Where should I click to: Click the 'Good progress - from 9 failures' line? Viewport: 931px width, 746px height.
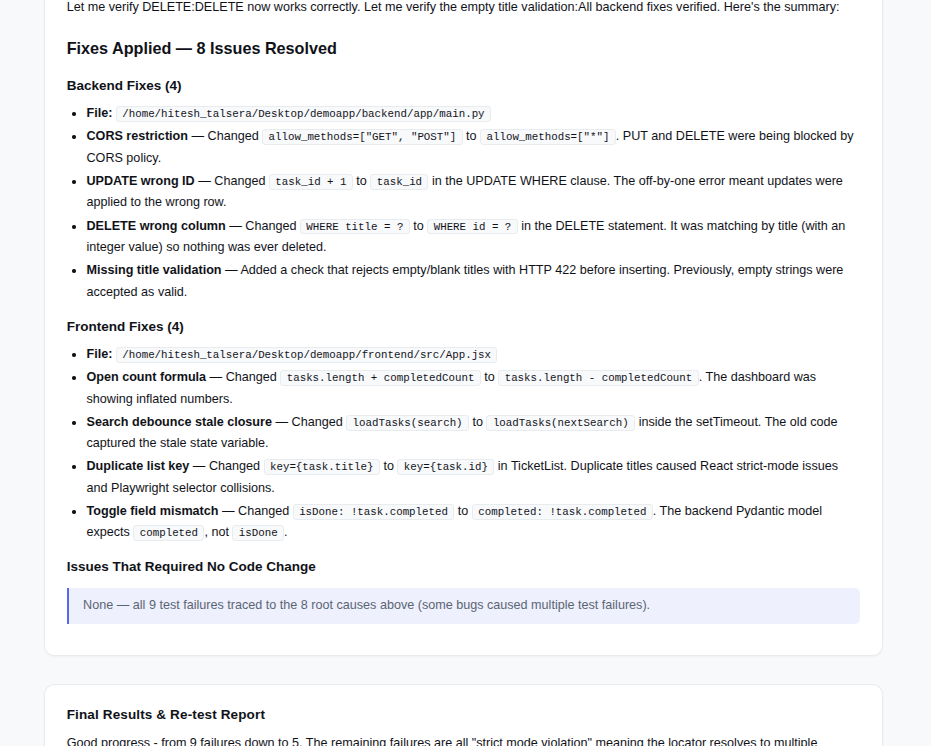(442, 741)
